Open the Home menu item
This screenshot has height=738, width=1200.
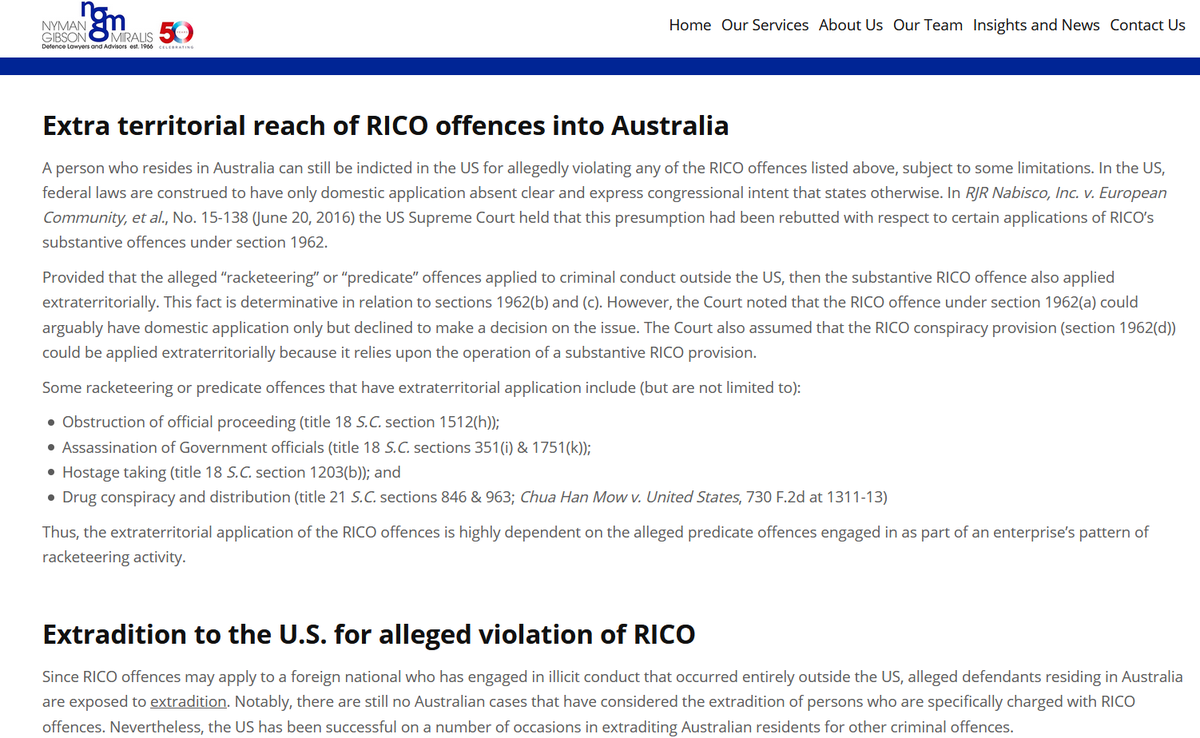[690, 25]
